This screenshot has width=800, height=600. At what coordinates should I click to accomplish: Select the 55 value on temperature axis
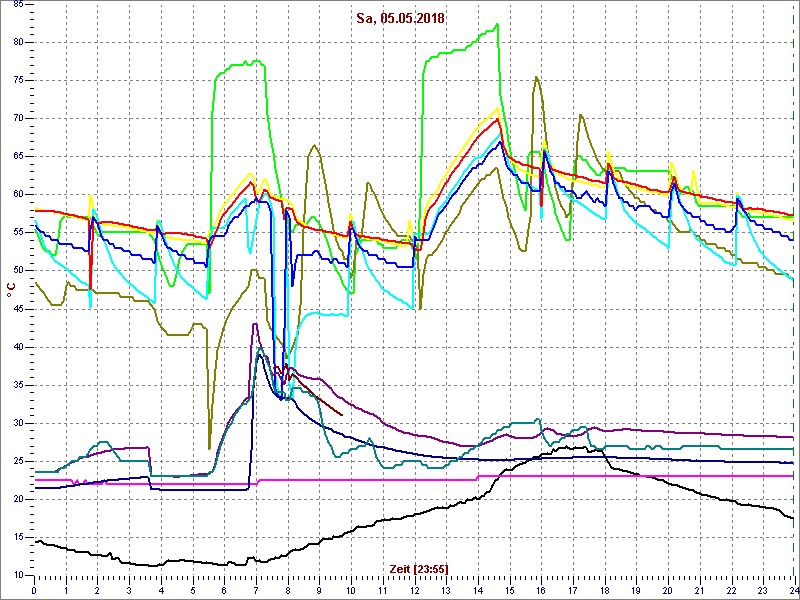point(18,233)
